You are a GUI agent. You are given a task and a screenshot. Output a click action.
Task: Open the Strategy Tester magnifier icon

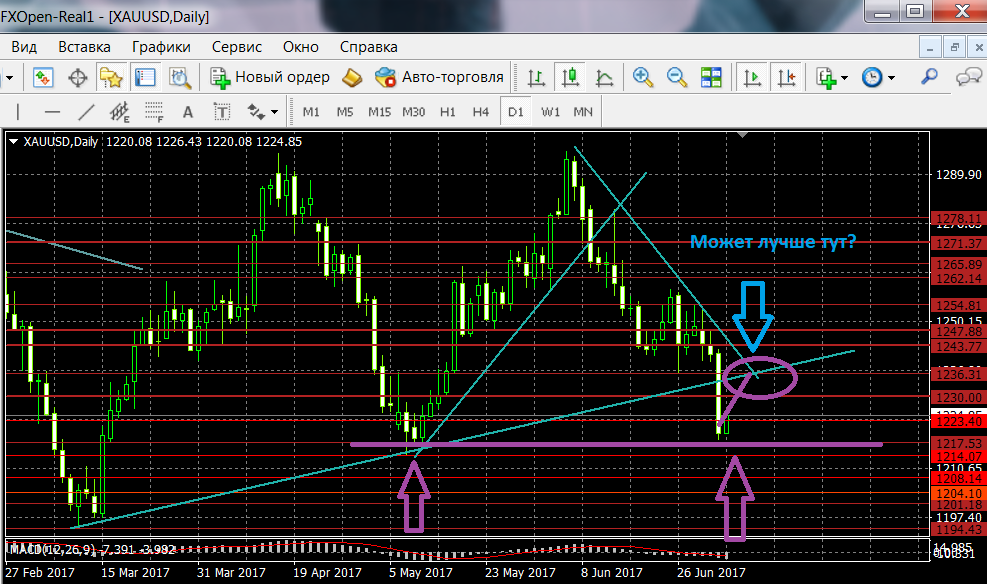click(180, 77)
